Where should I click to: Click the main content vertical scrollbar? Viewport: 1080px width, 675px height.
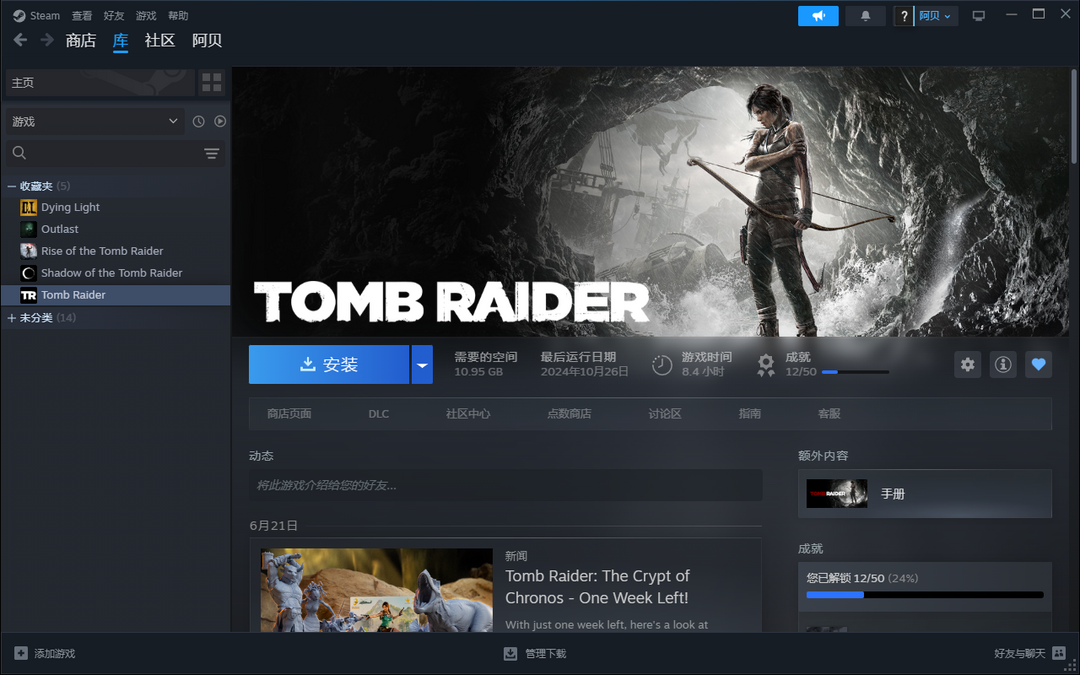(1074, 117)
